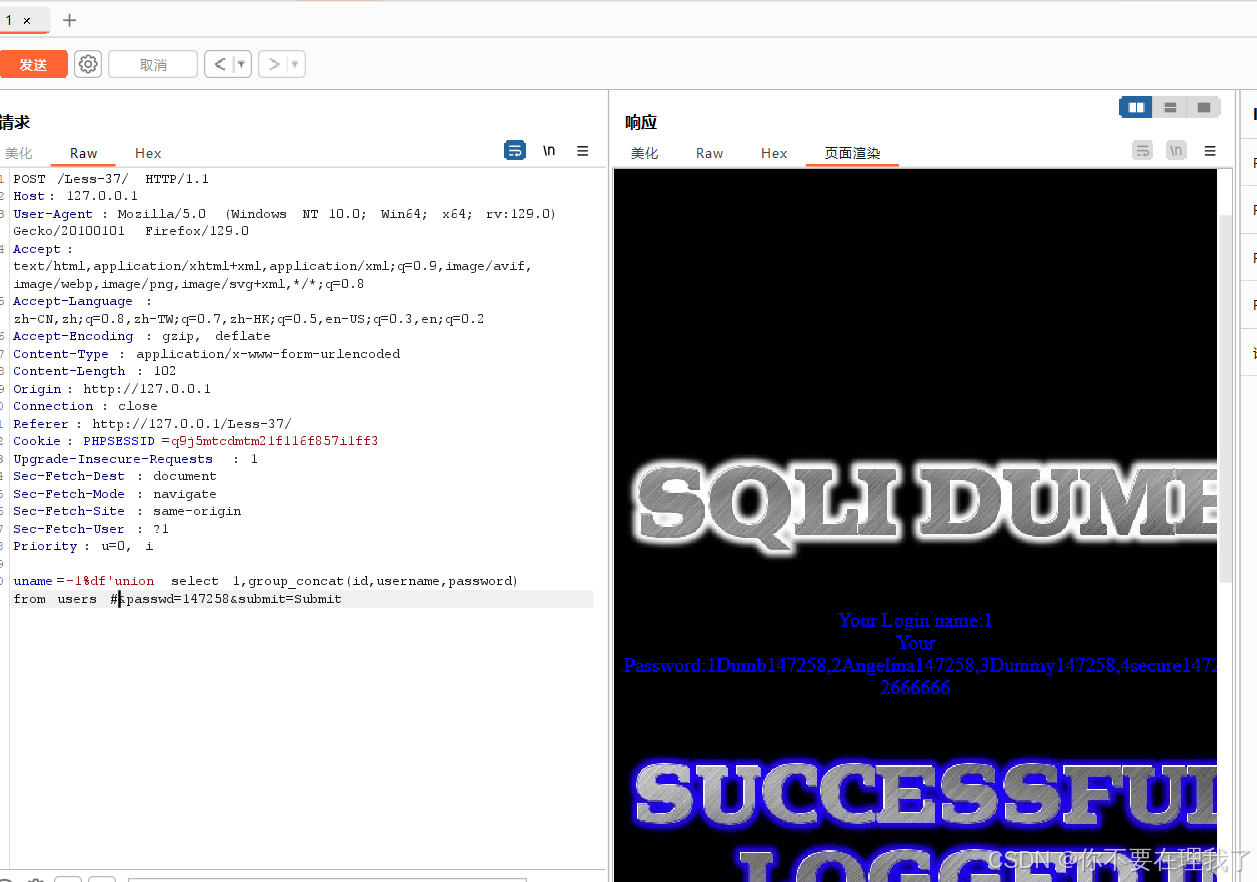1257x882 pixels.
Task: Open the request editor hamburger options menu
Action: pyautogui.click(x=583, y=151)
